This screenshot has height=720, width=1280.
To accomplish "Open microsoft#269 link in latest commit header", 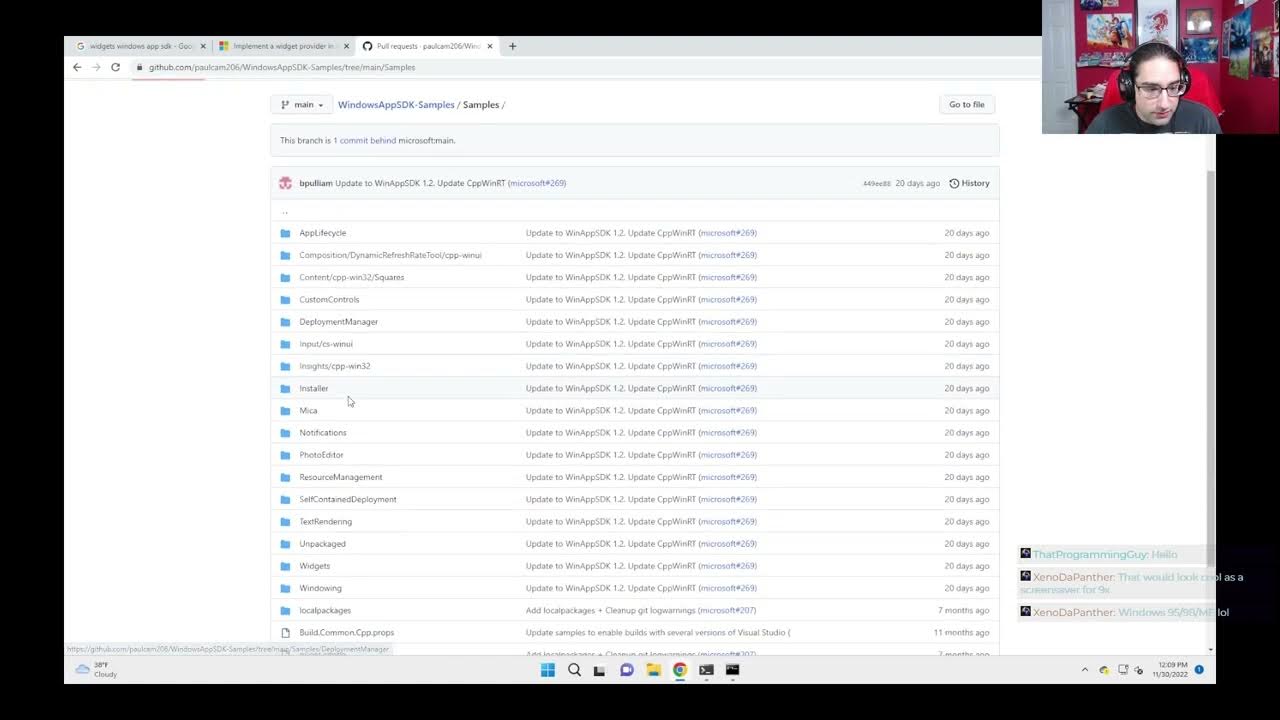I will pyautogui.click(x=538, y=183).
